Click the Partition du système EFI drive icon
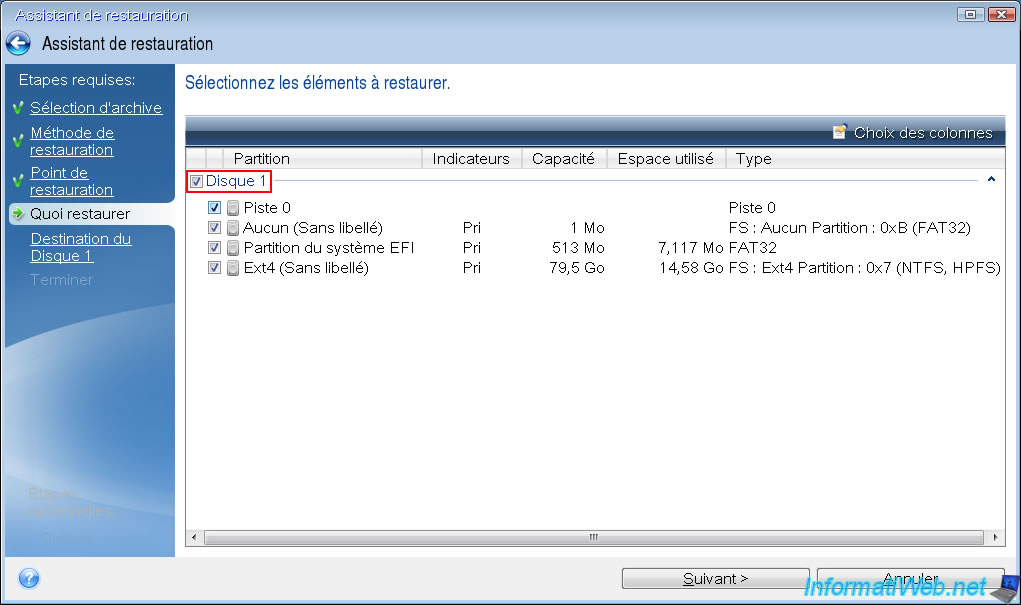Screen dimensions: 1021x605 pos(232,248)
